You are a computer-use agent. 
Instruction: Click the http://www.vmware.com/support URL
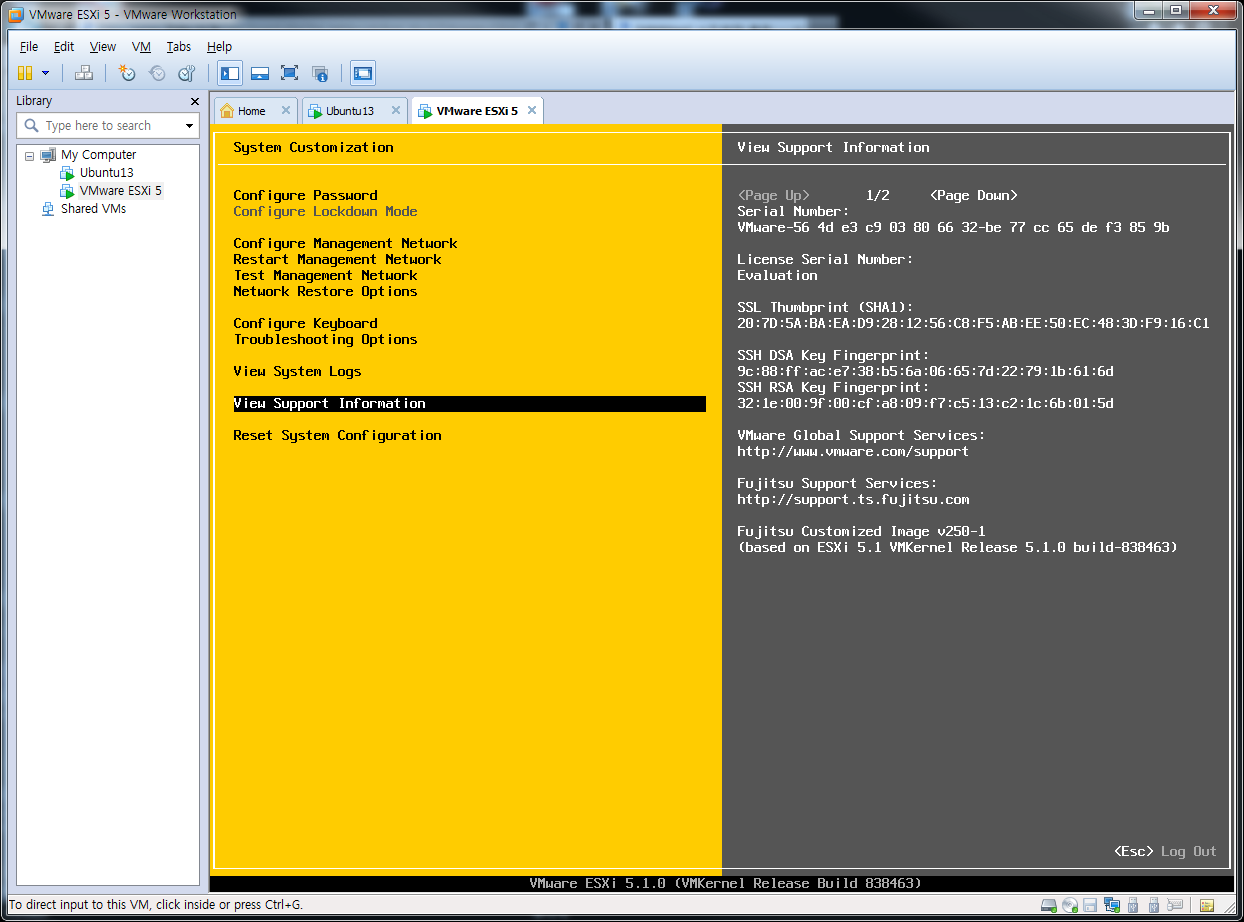click(853, 451)
